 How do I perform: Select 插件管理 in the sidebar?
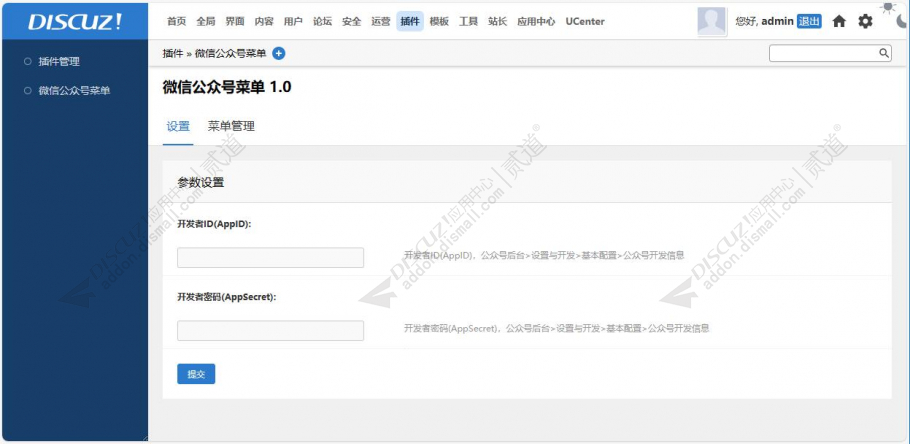[x=59, y=62]
